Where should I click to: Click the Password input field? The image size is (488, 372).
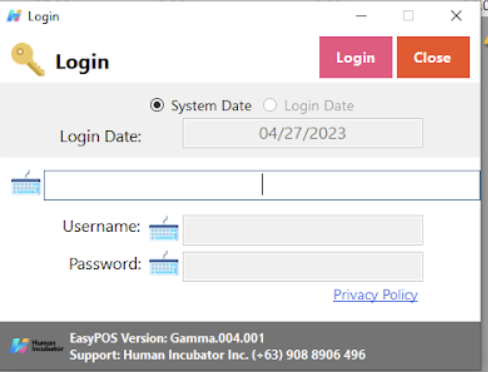(303, 267)
